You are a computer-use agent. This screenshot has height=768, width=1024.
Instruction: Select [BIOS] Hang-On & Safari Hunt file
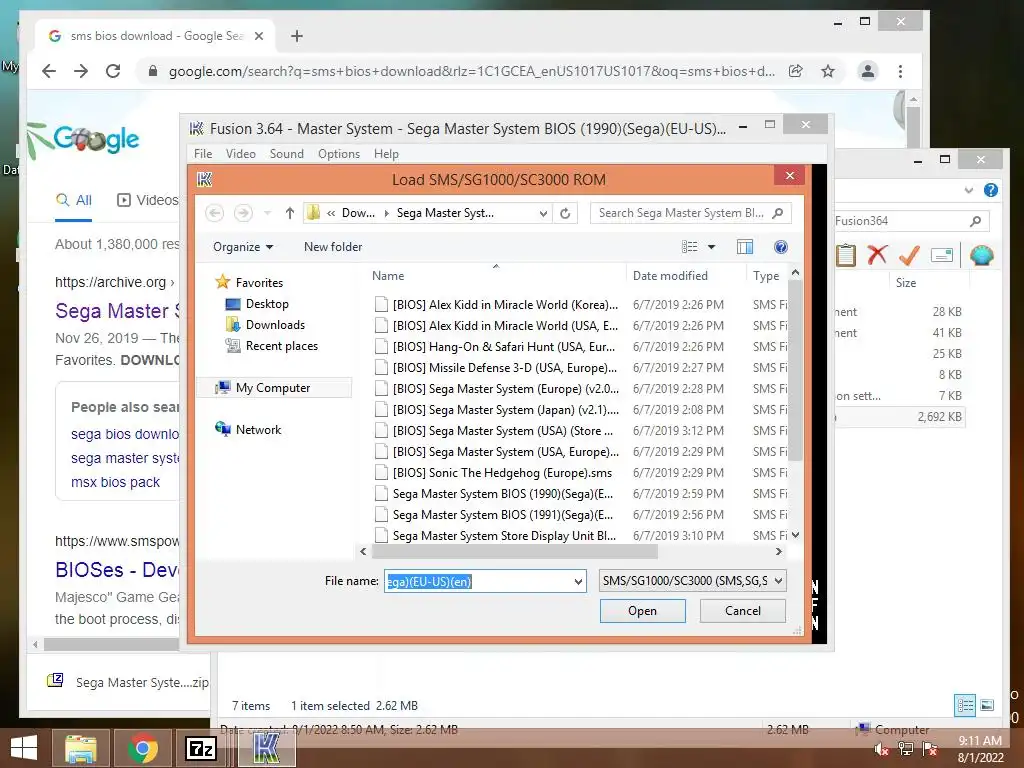coord(496,347)
